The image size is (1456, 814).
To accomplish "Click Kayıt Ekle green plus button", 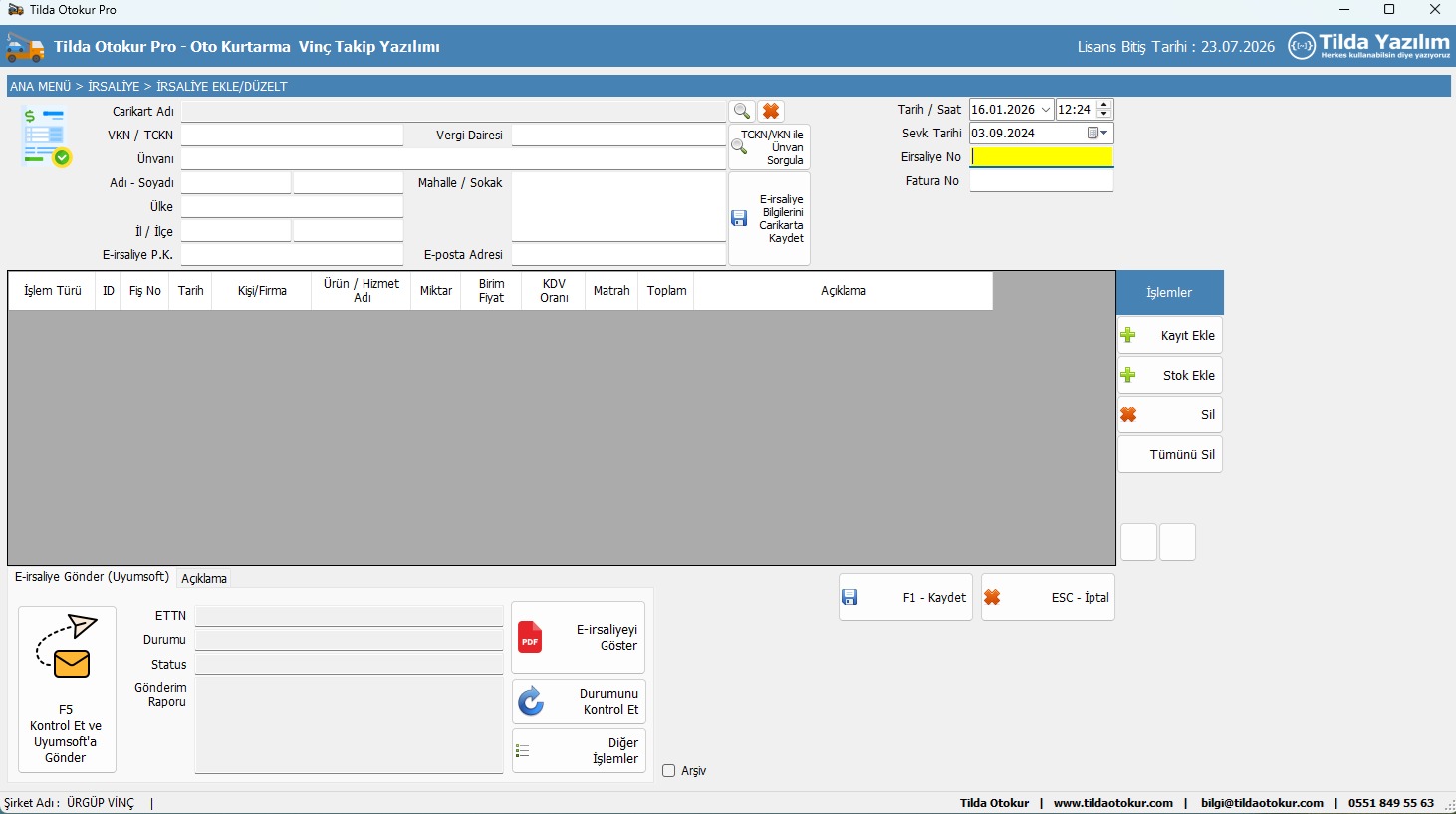I will point(1170,336).
